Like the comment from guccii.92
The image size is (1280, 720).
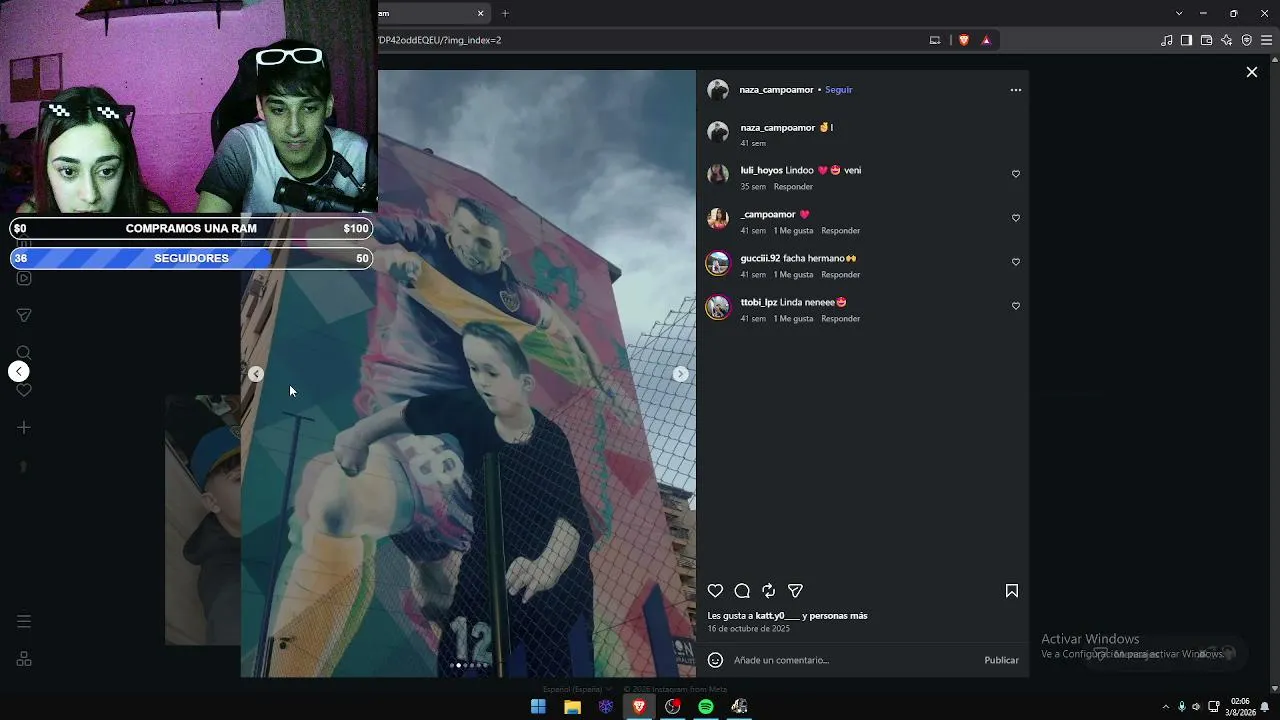click(x=1016, y=262)
